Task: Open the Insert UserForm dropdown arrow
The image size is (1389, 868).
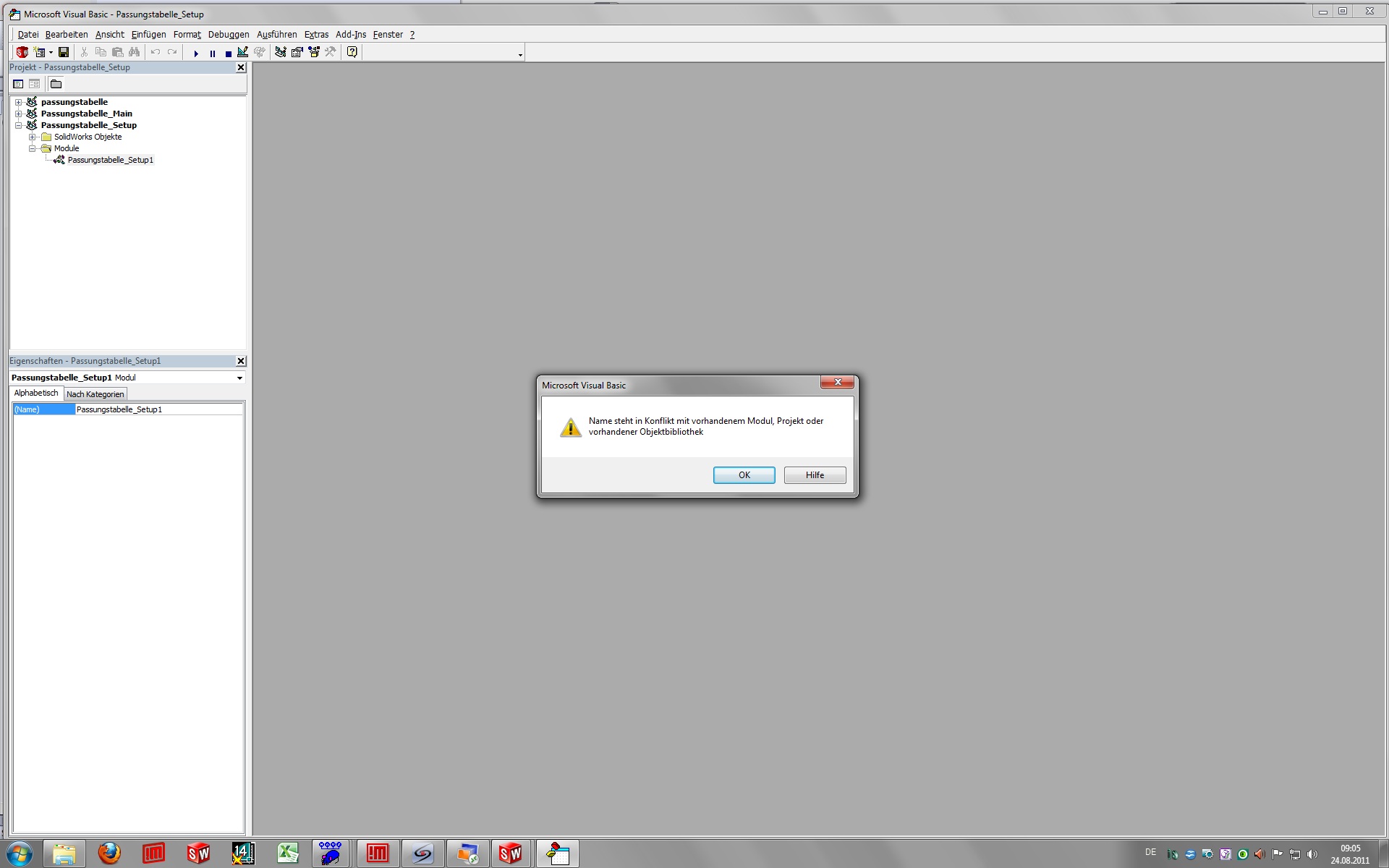Action: (51, 52)
